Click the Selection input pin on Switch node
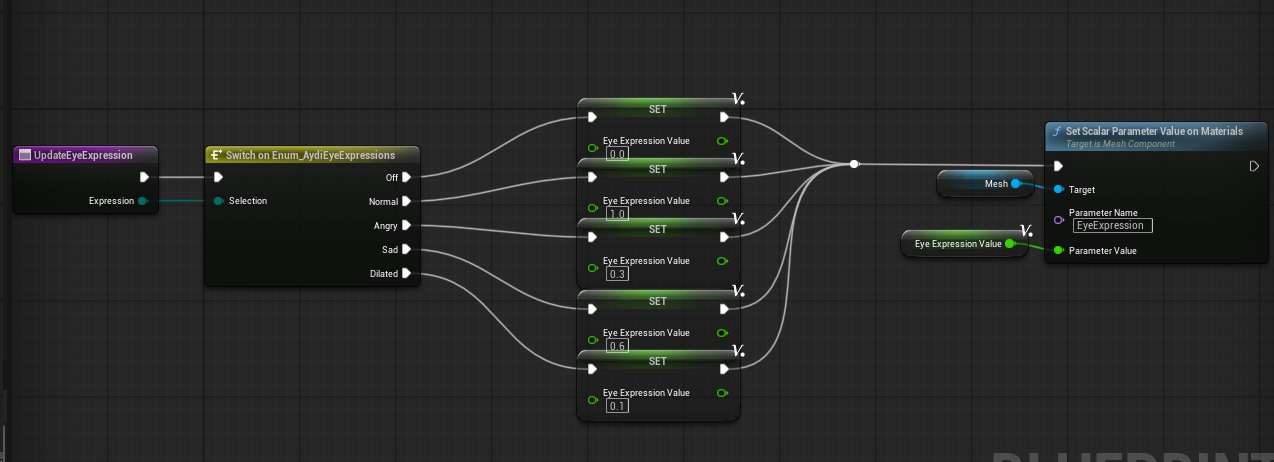 [218, 201]
